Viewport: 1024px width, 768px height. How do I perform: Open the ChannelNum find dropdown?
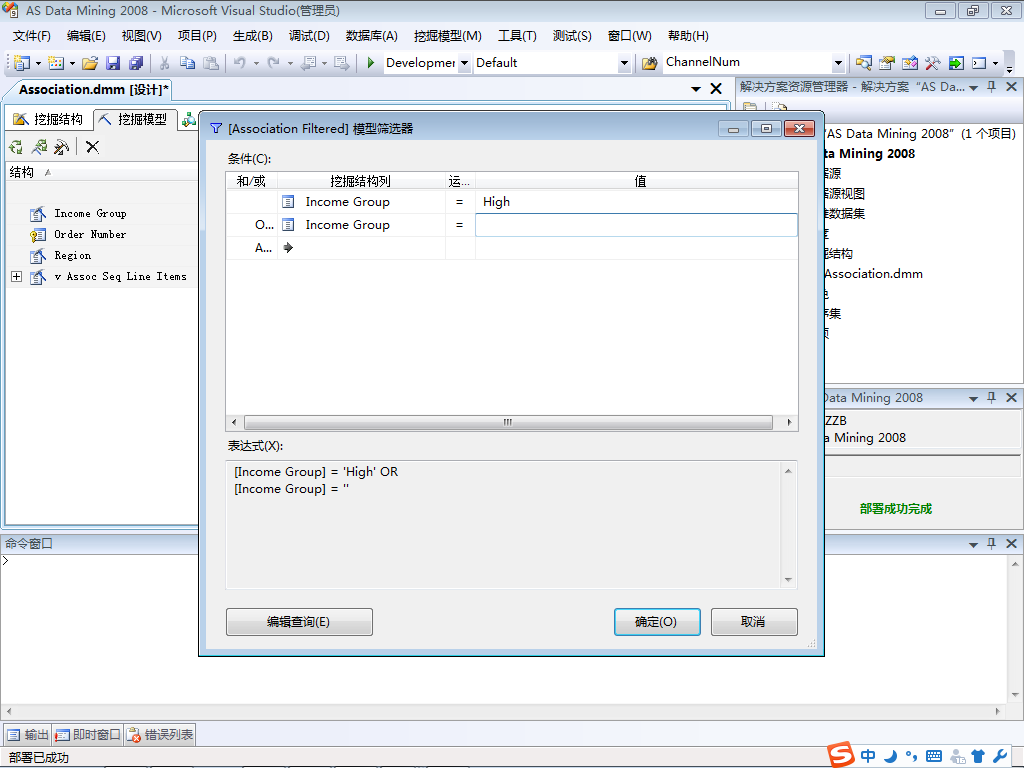coord(839,63)
